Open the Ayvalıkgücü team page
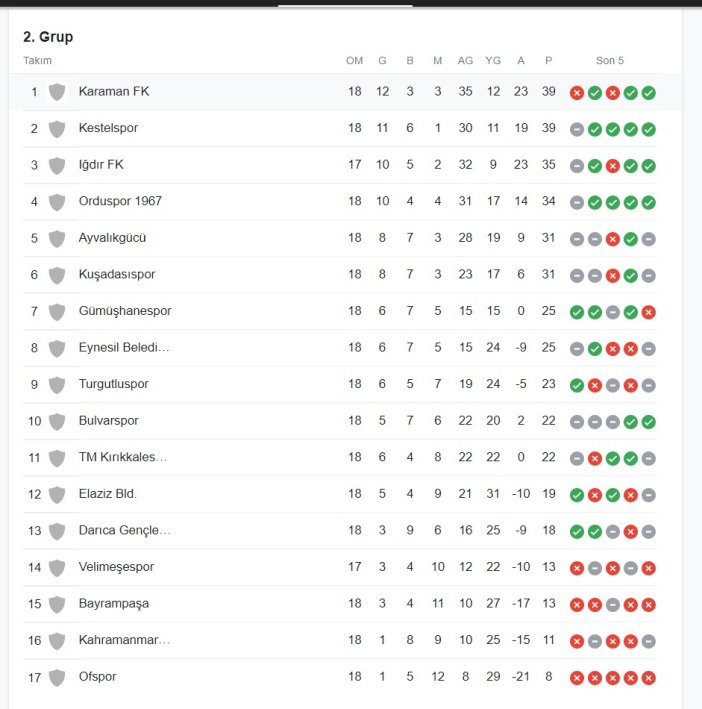This screenshot has height=709, width=702. pyautogui.click(x=113, y=238)
